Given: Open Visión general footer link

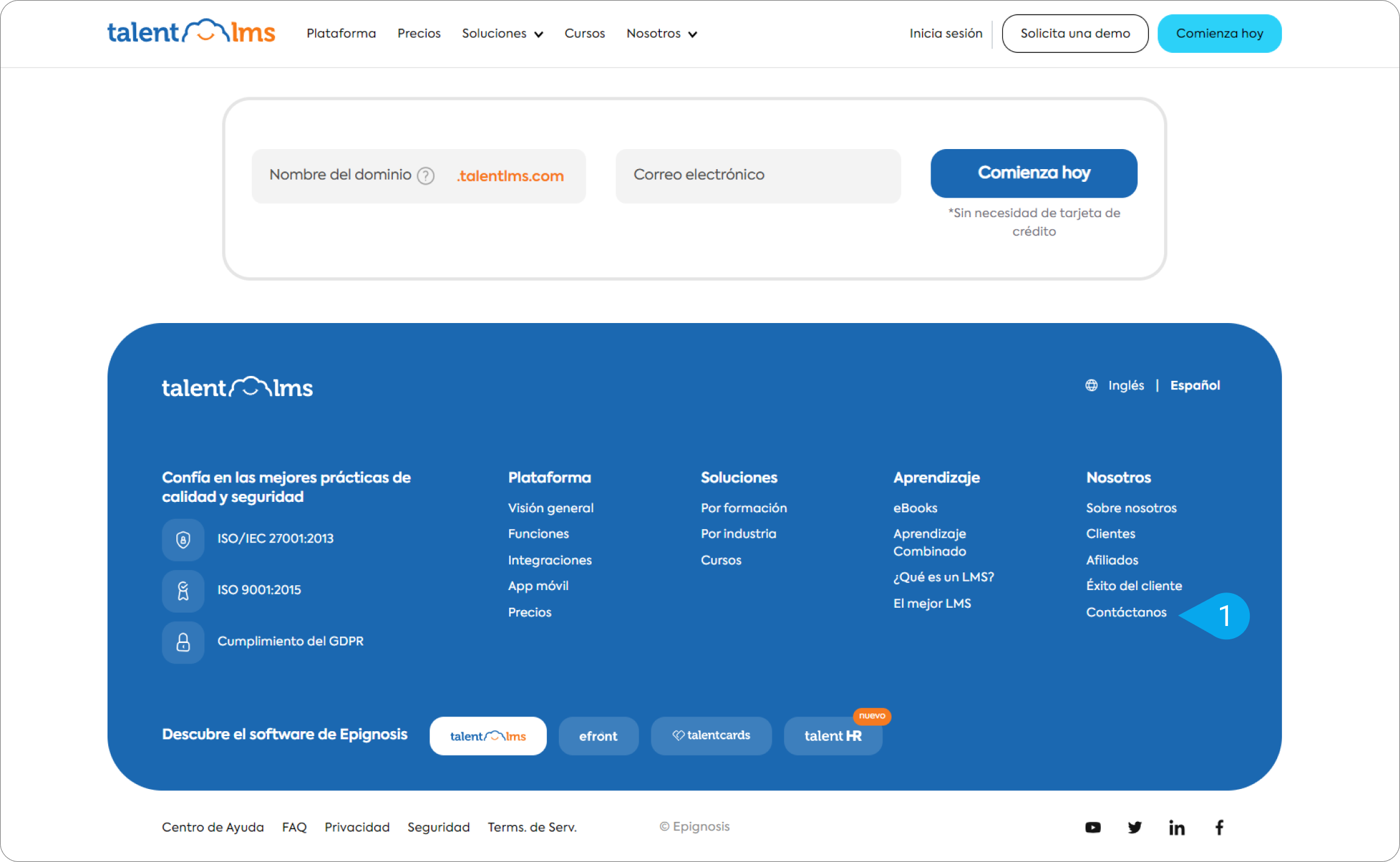Looking at the screenshot, I should pos(550,508).
